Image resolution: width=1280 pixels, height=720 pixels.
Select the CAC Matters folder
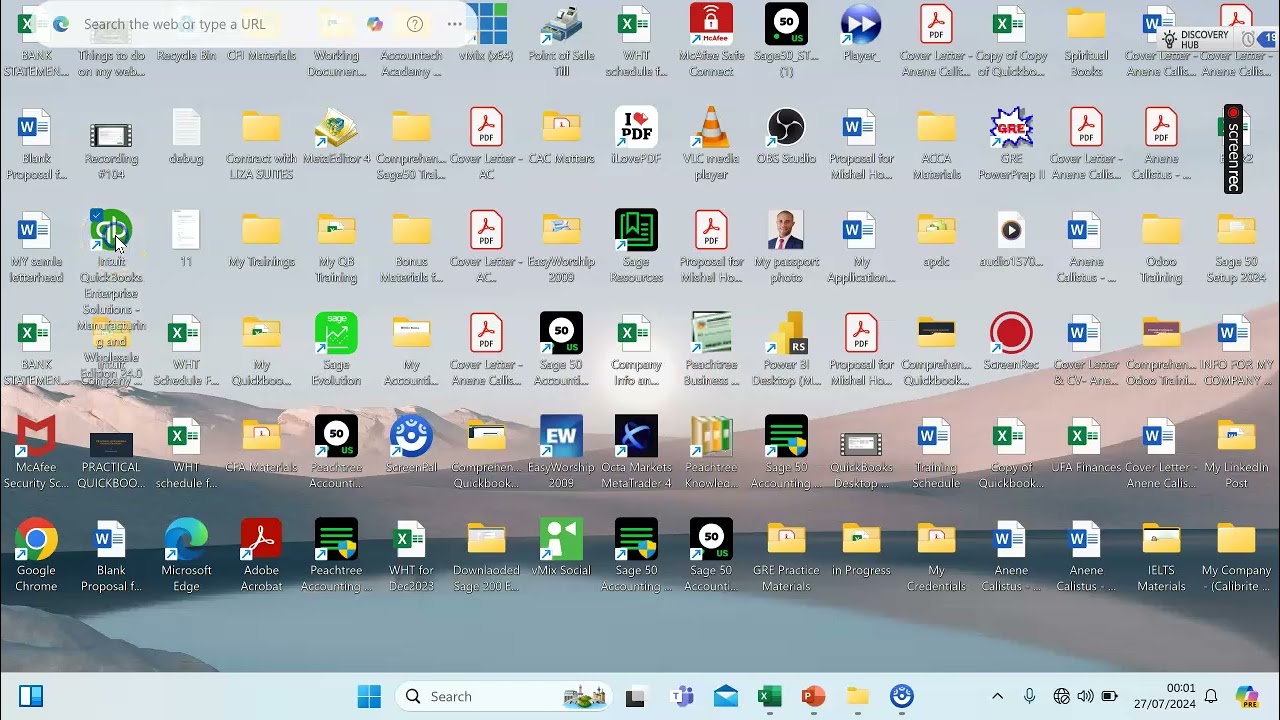pyautogui.click(x=561, y=137)
